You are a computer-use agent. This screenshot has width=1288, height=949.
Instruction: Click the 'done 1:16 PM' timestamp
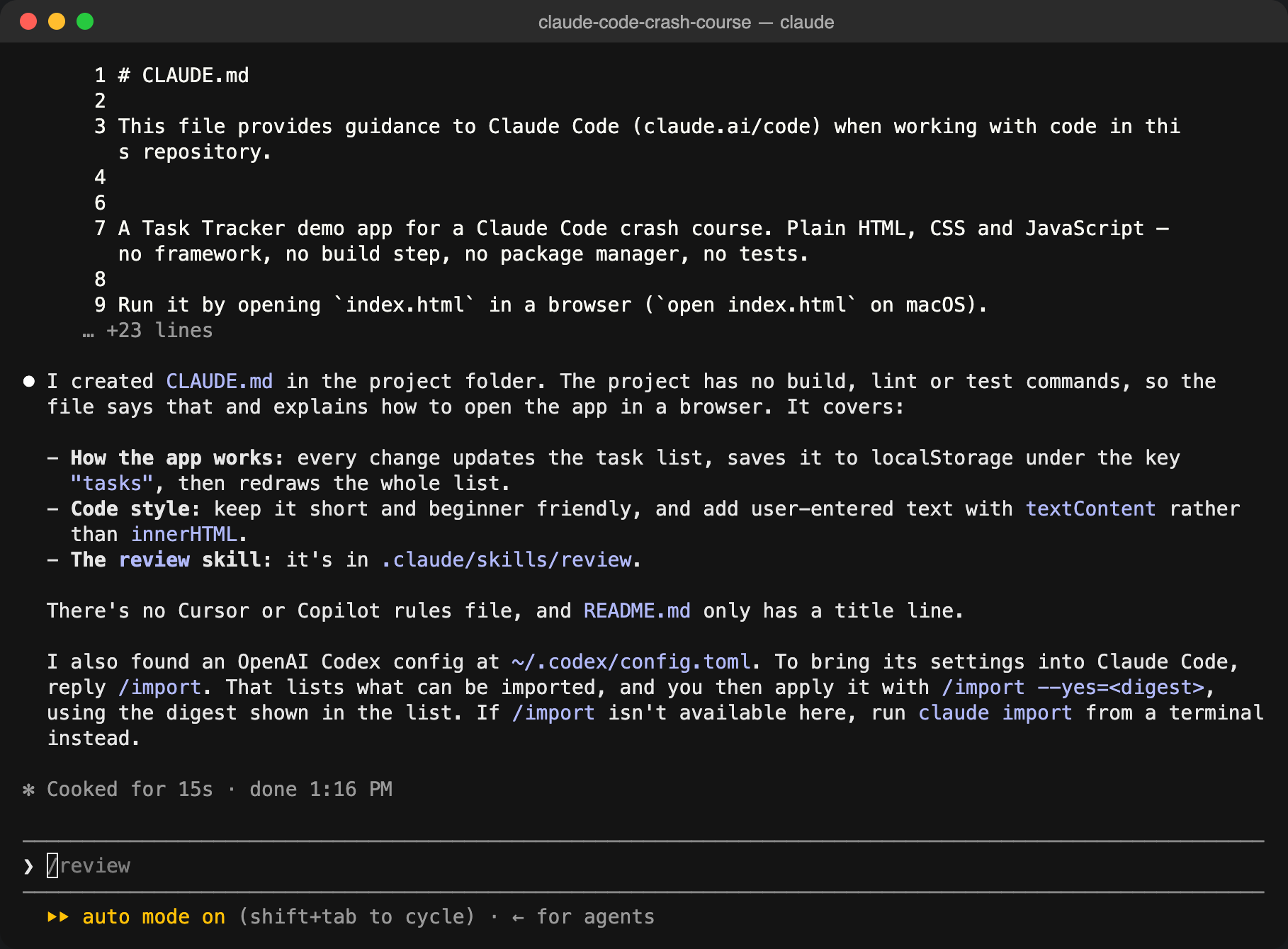click(x=321, y=789)
